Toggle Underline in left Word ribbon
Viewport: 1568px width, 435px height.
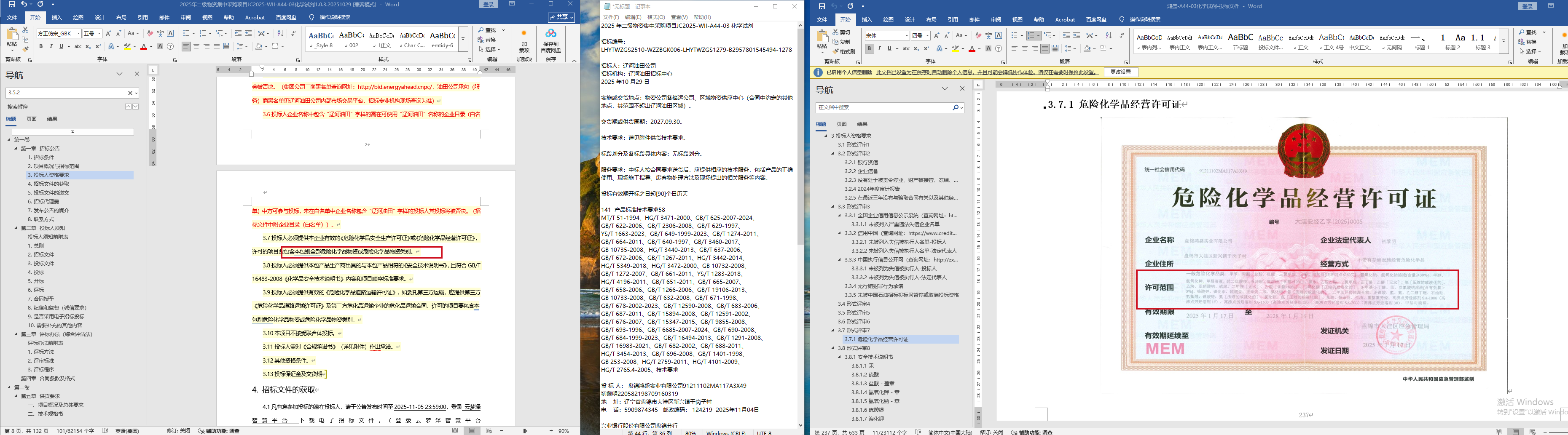[61, 46]
